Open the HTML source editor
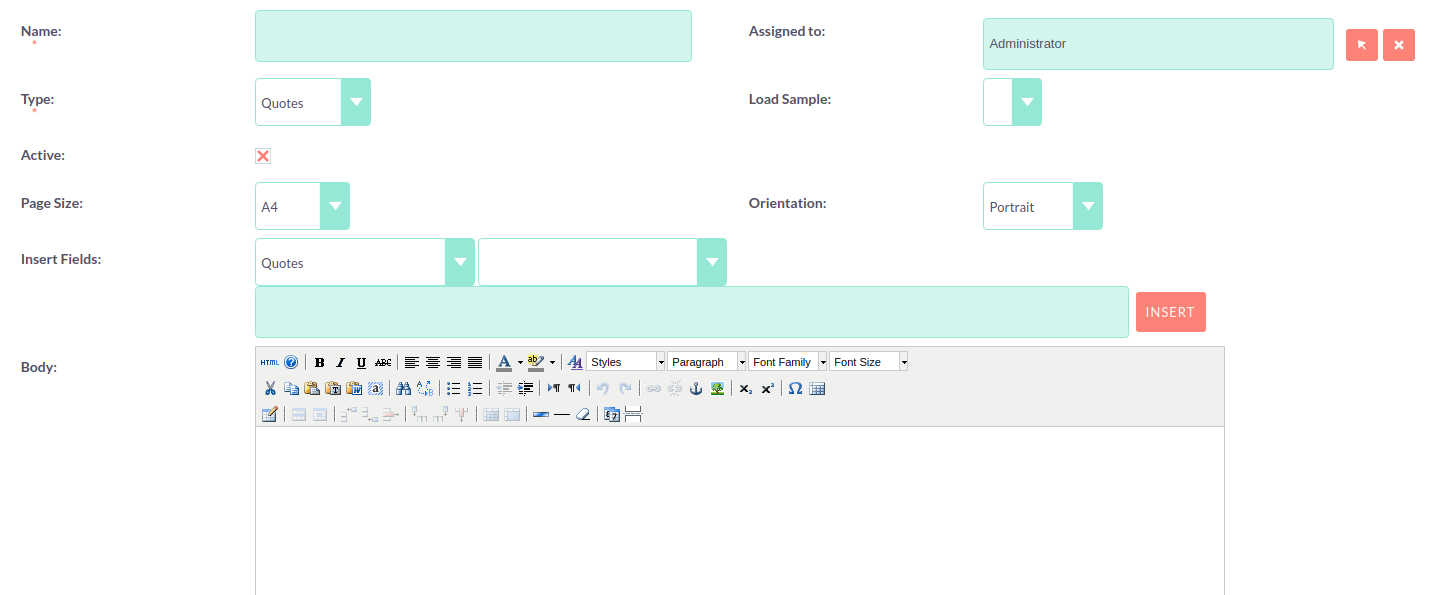Viewport: 1437px width, 595px height. click(x=269, y=362)
